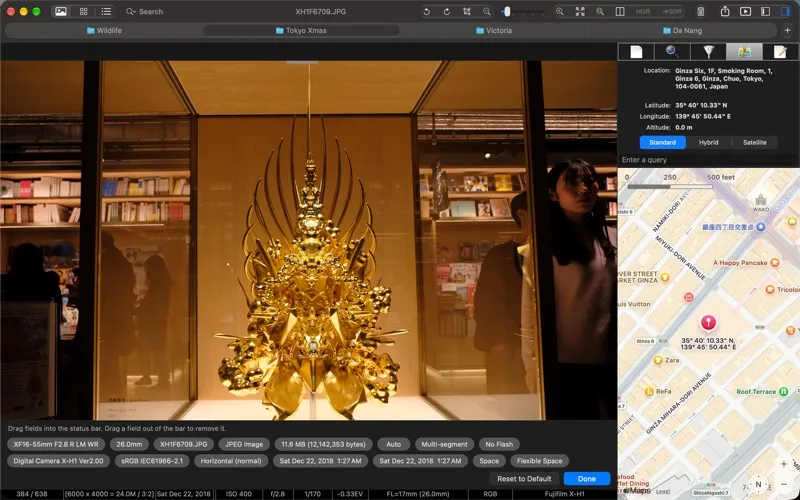Rotate image counterclockwise
800x500 pixels.
(427, 11)
